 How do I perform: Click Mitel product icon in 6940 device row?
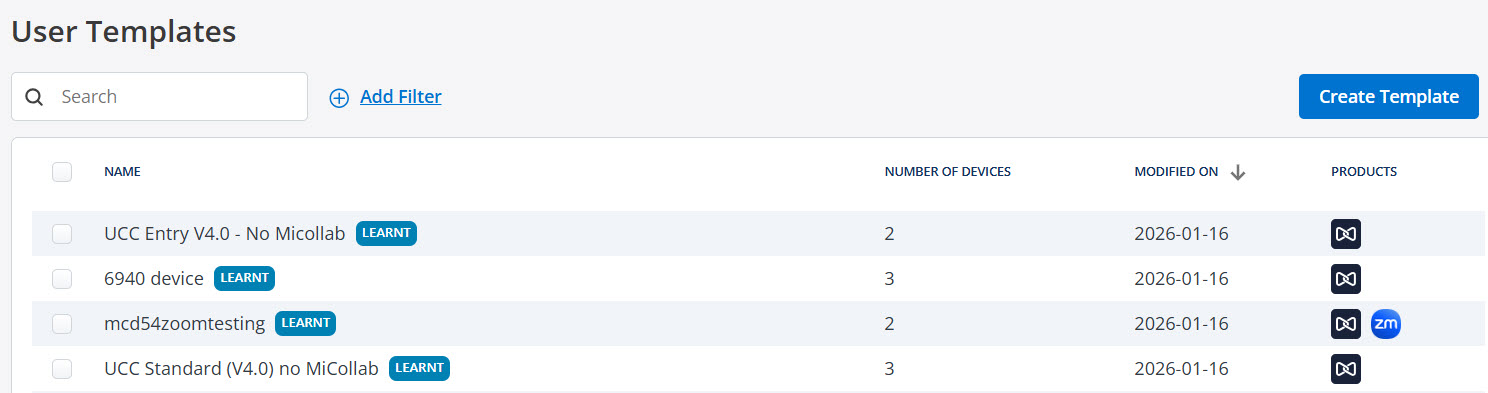tap(1346, 279)
